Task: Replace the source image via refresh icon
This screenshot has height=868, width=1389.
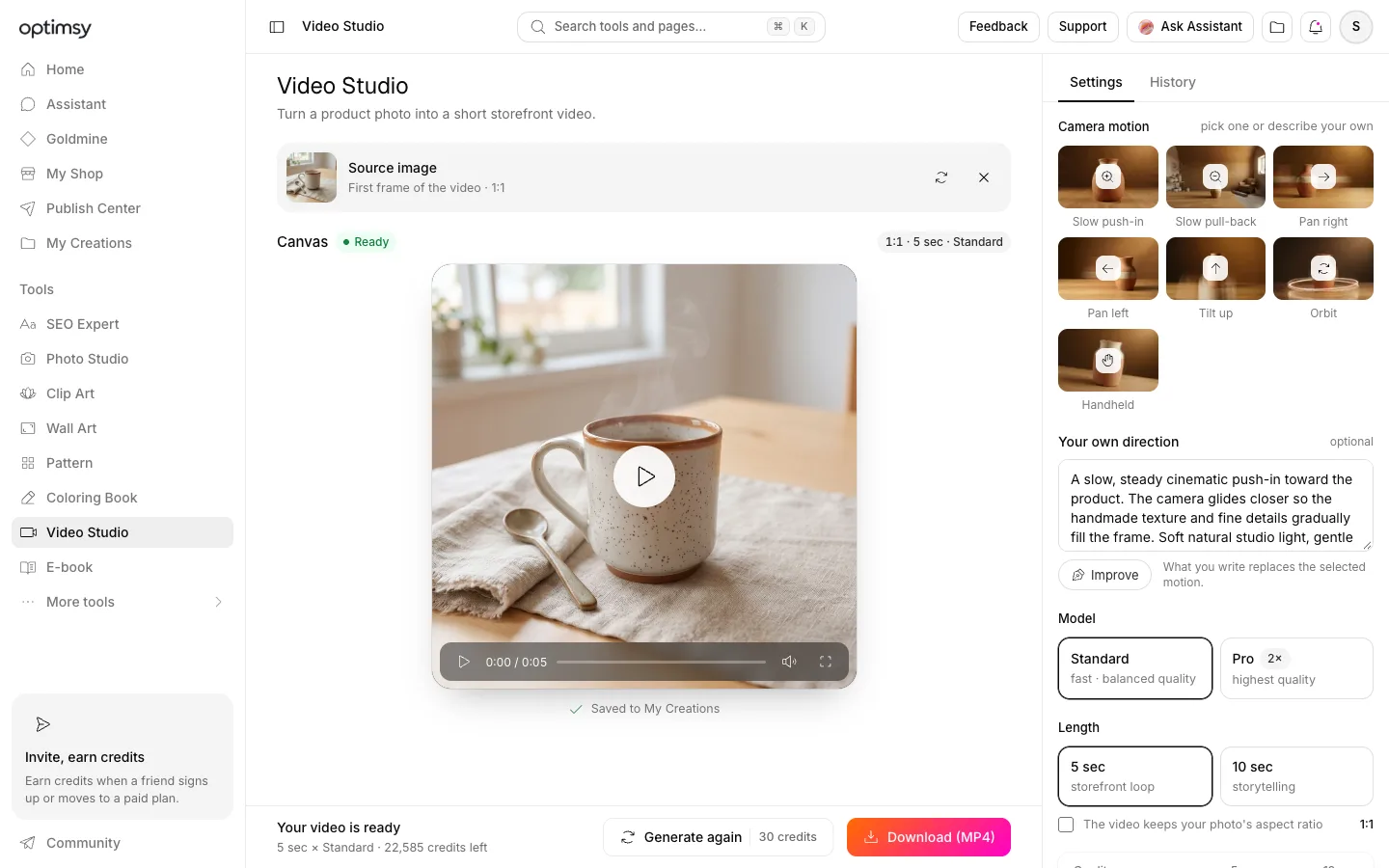Action: 941,177
